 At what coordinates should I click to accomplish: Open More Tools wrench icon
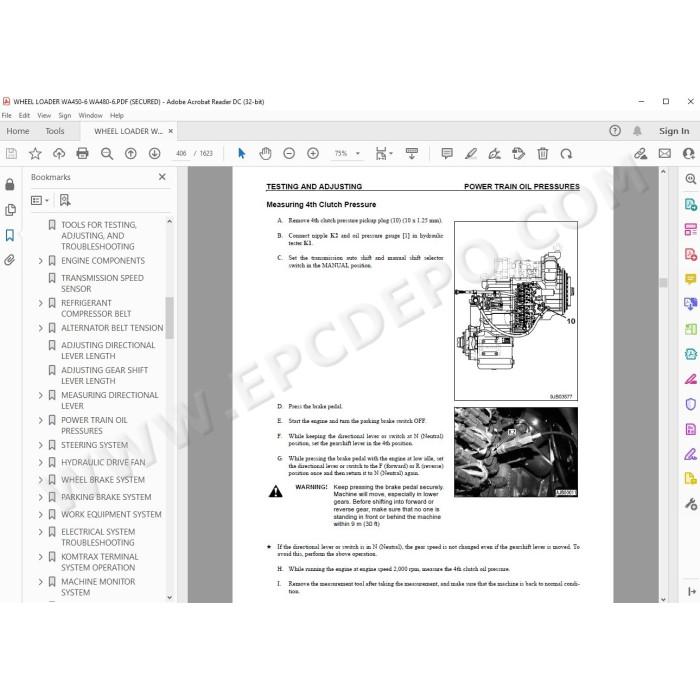[x=691, y=504]
